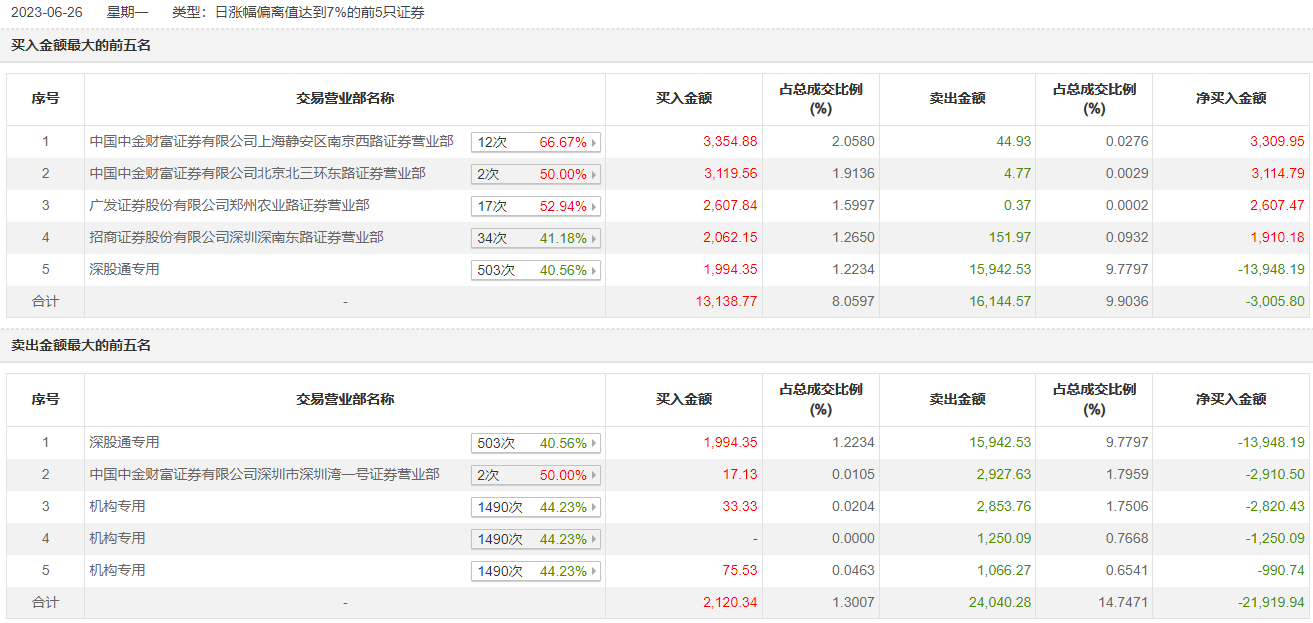Open 中国中金财富证券 上海静安区南京西路 branch link

pos(271,142)
